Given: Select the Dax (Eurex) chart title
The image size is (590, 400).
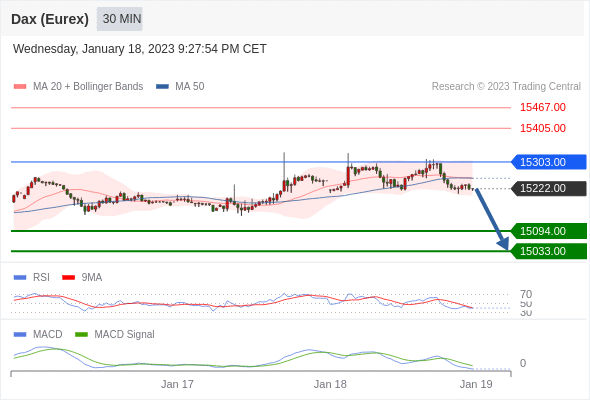Looking at the screenshot, I should point(50,19).
